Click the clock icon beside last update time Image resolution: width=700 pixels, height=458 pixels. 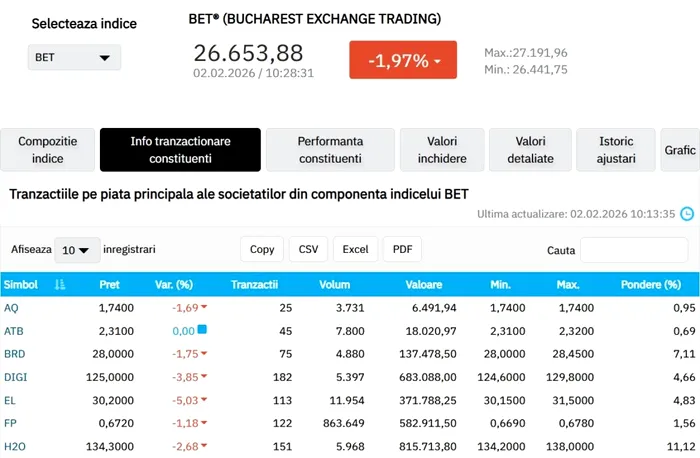(x=687, y=213)
